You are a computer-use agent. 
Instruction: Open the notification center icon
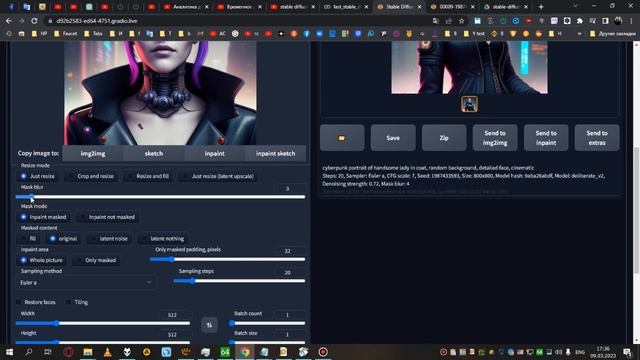click(627, 352)
